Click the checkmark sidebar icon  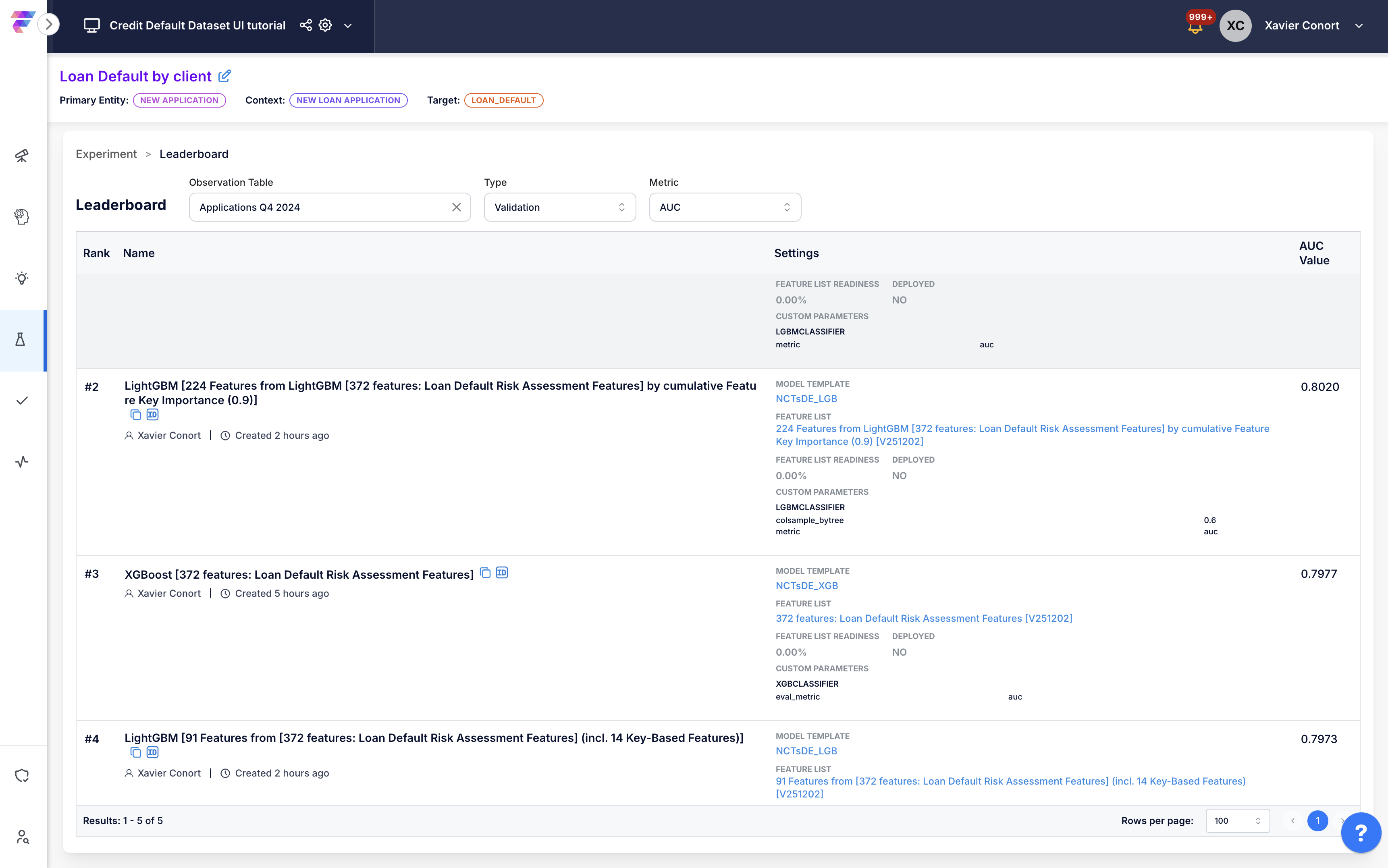point(22,401)
